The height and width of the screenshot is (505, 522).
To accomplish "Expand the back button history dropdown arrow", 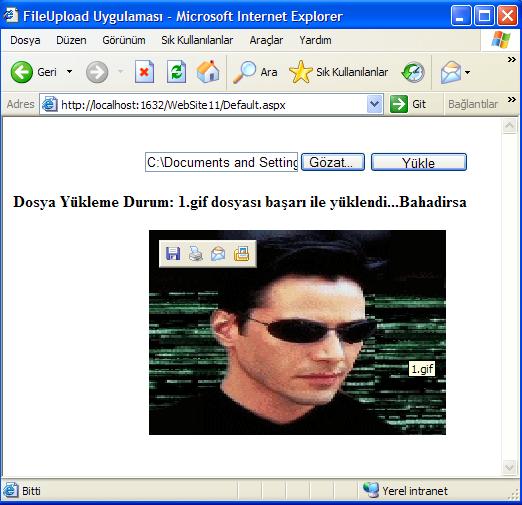I will point(69,71).
